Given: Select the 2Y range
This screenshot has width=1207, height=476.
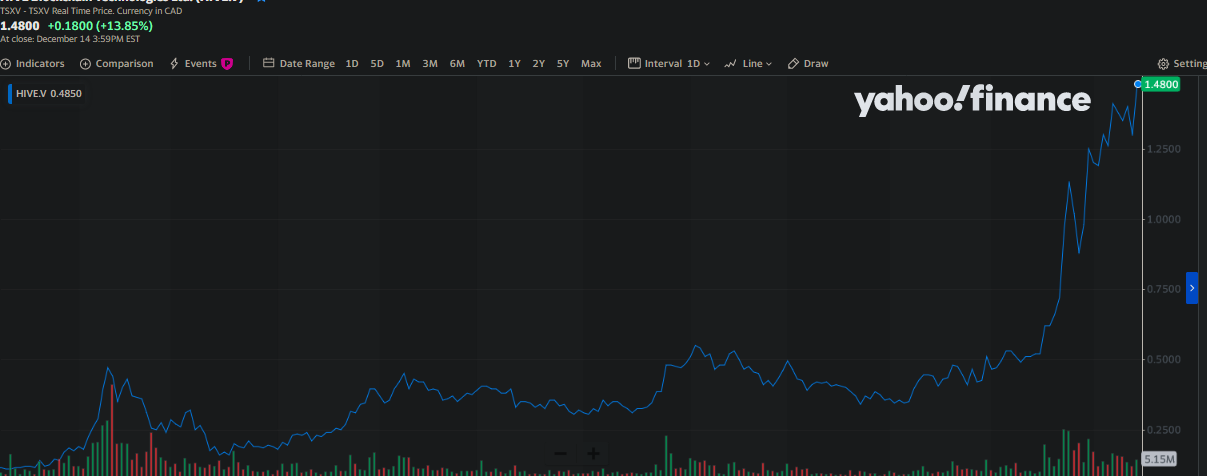Looking at the screenshot, I should tap(539, 63).
